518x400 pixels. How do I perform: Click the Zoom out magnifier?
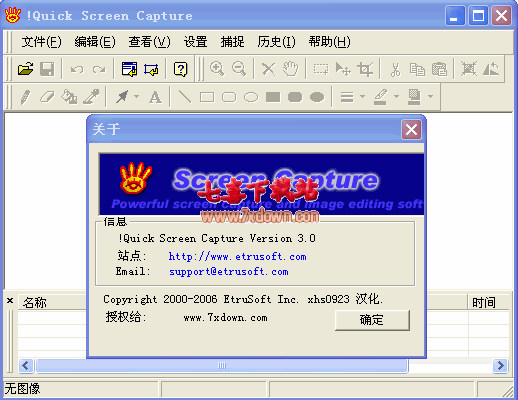coord(239,69)
